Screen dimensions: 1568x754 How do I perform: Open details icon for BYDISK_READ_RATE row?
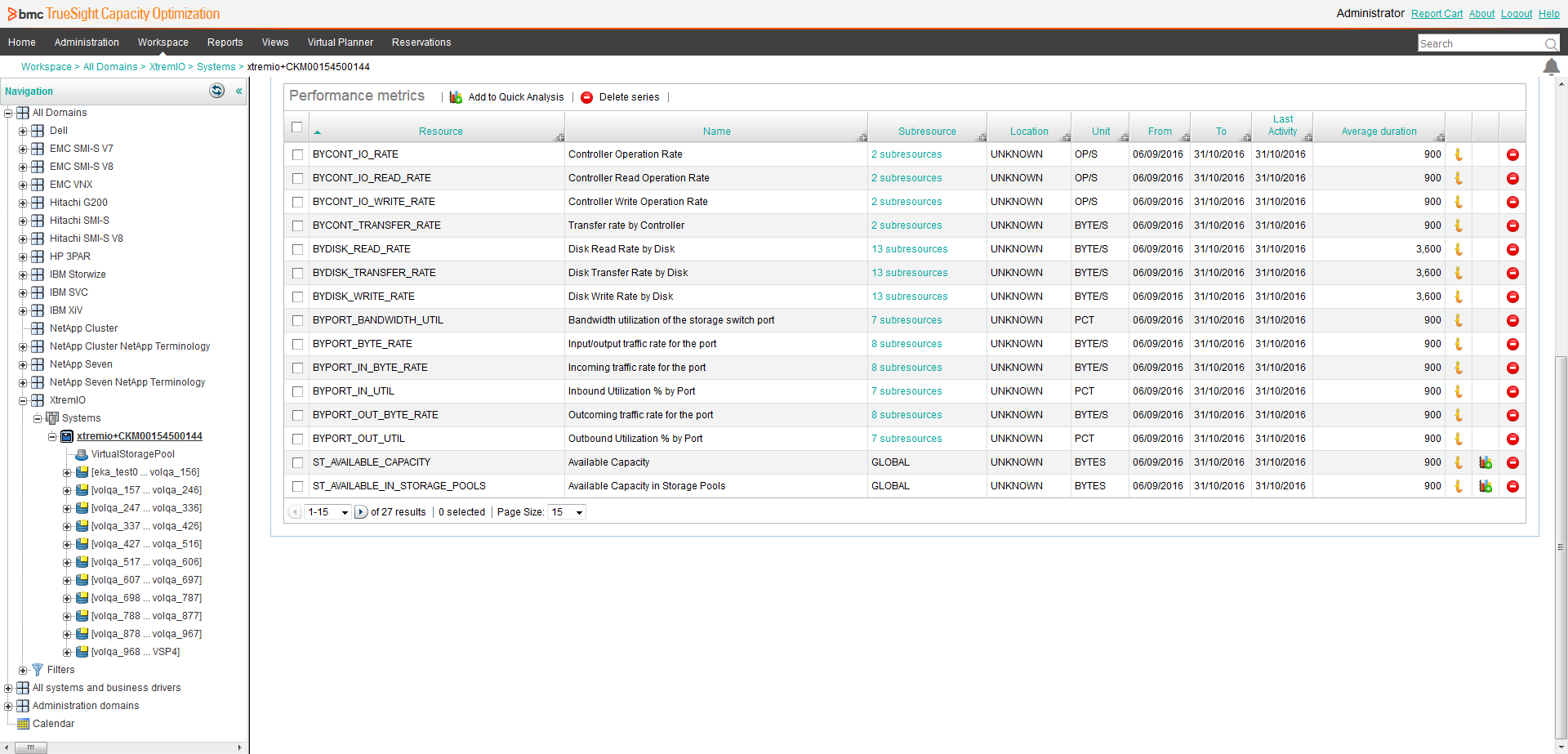pyautogui.click(x=1459, y=249)
